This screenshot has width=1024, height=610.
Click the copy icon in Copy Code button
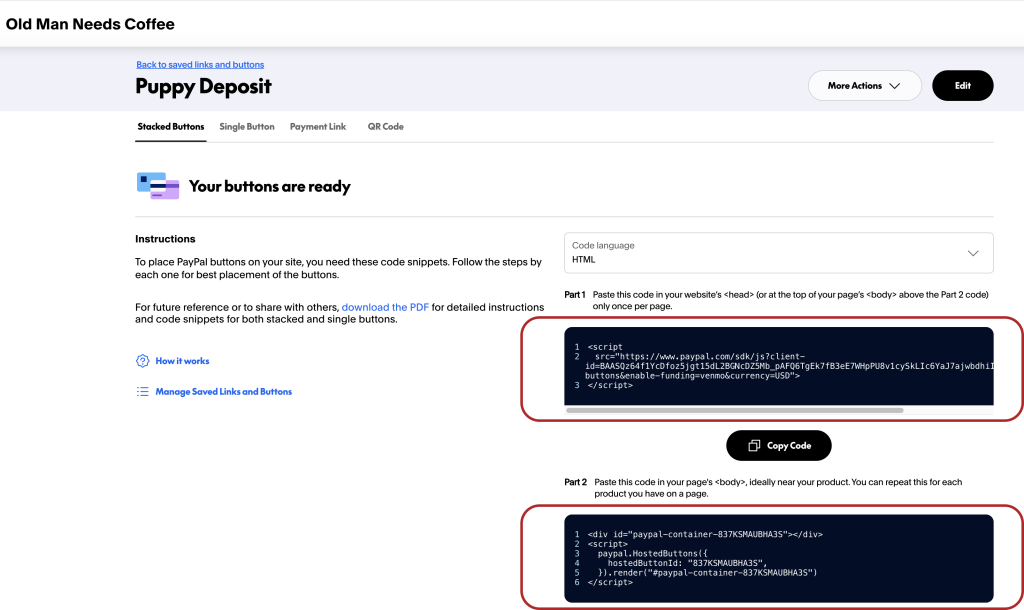click(754, 446)
